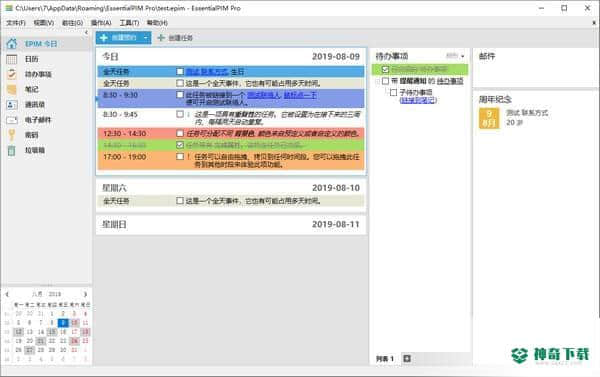The height and width of the screenshot is (377, 600).
Task: Open the 垃圾箱 trash bin icon
Action: [x=12, y=150]
